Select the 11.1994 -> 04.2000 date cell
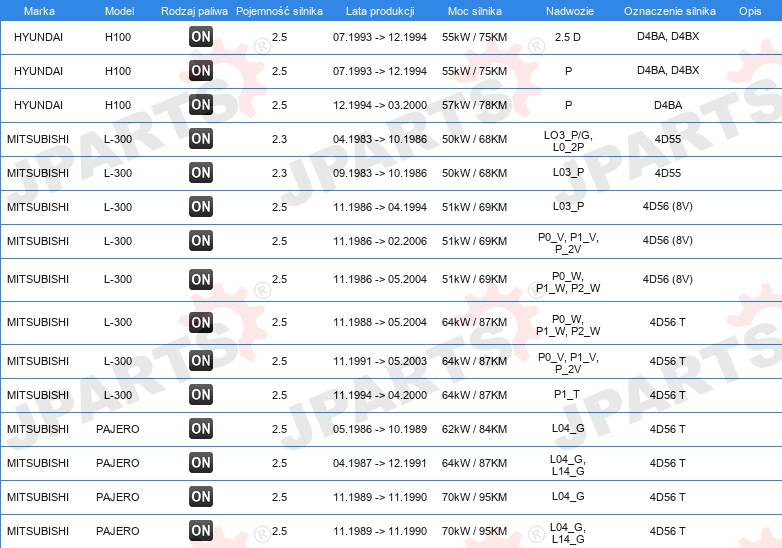The image size is (782, 548). (x=380, y=395)
